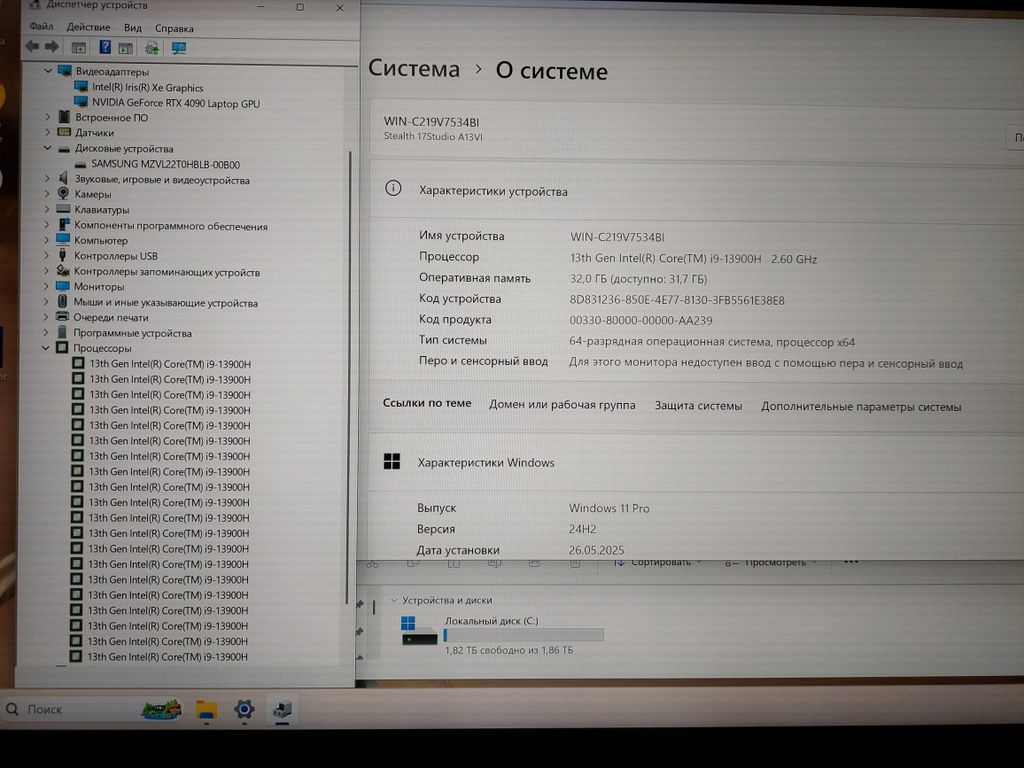Expand the Звуковые, игровые и видеоустройства node
Screen dimensions: 1024x768
(x=47, y=180)
